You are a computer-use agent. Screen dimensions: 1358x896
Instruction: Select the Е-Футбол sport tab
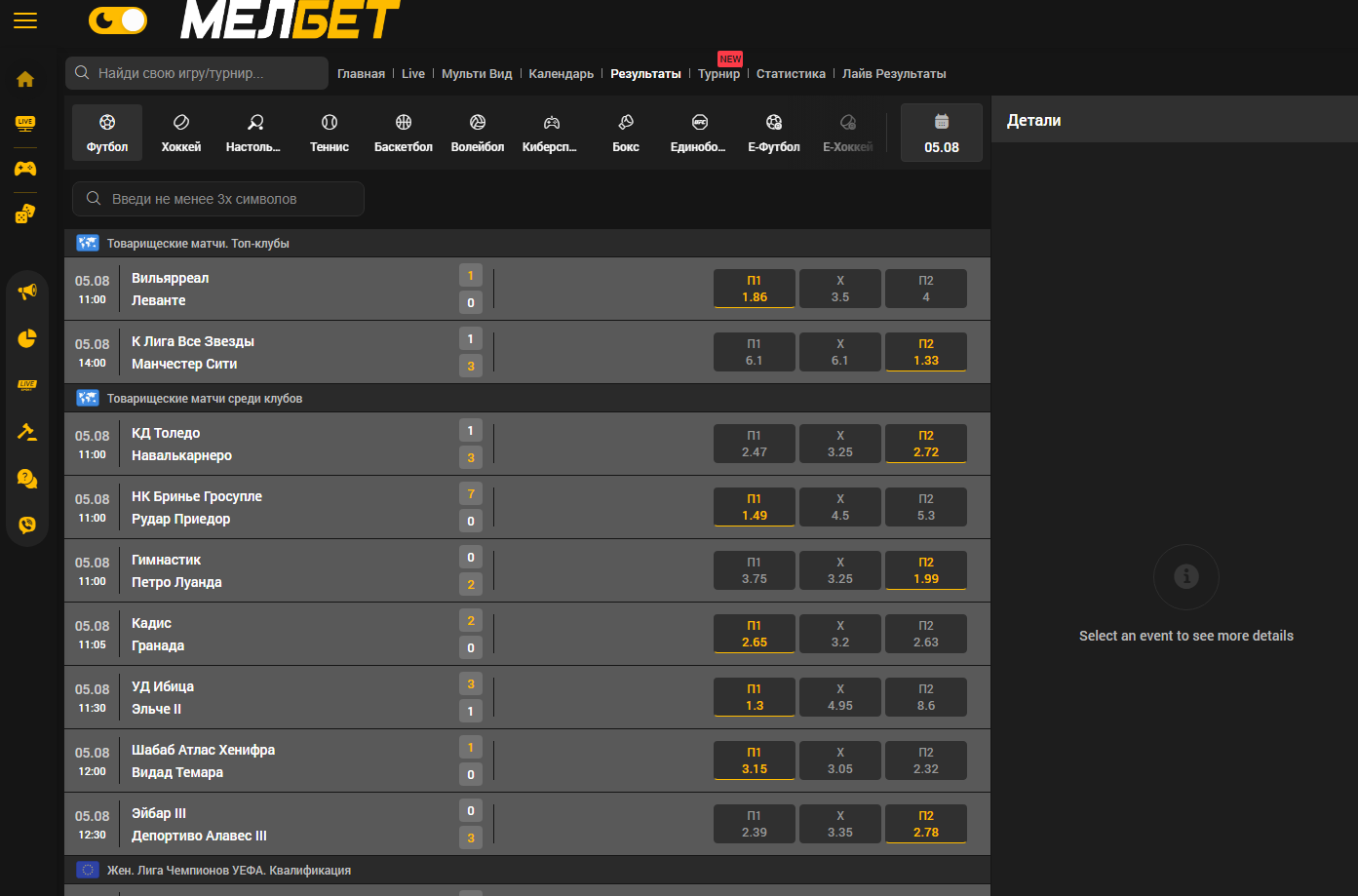tap(774, 133)
